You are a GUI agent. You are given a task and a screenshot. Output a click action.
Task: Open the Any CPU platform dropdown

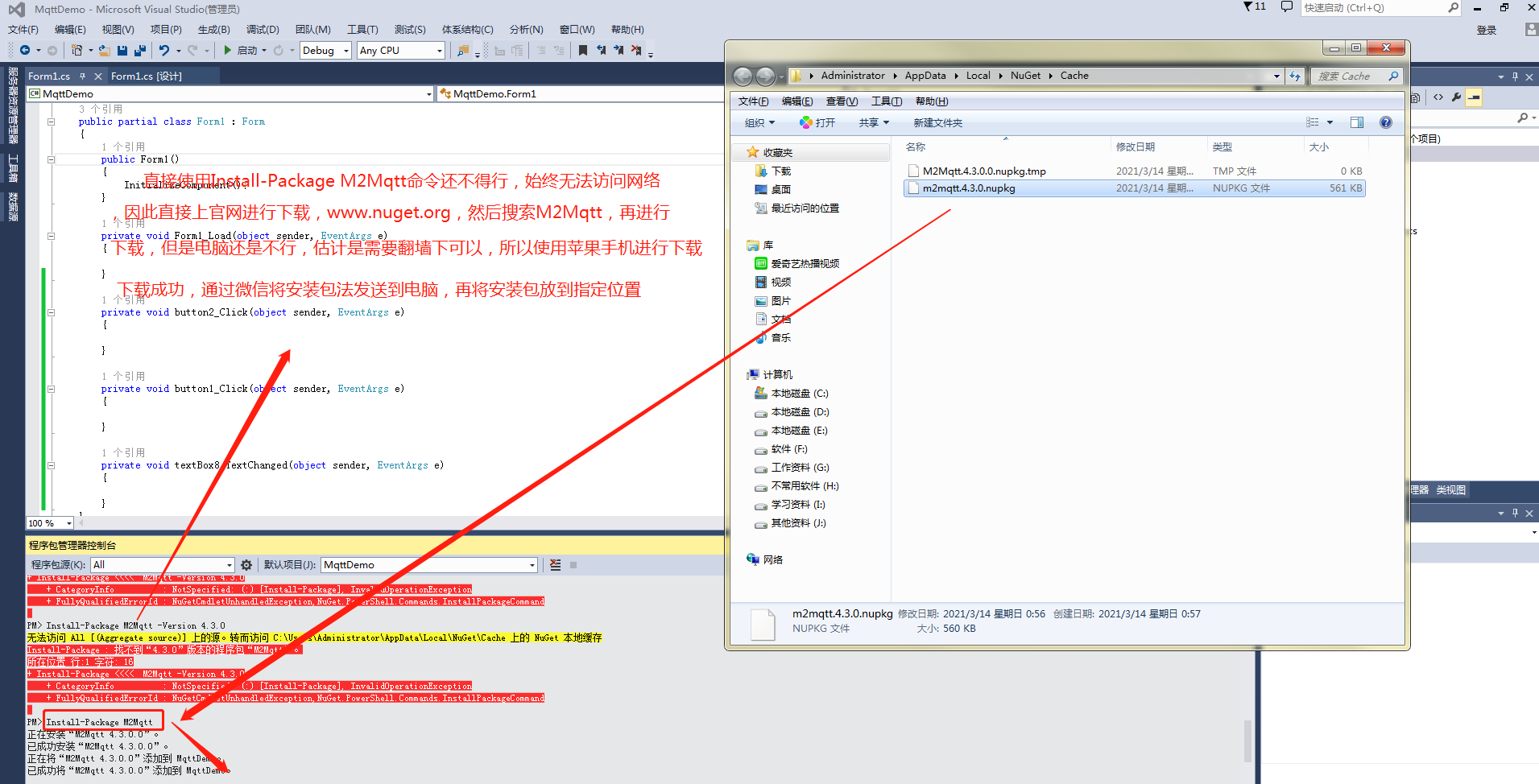point(401,51)
